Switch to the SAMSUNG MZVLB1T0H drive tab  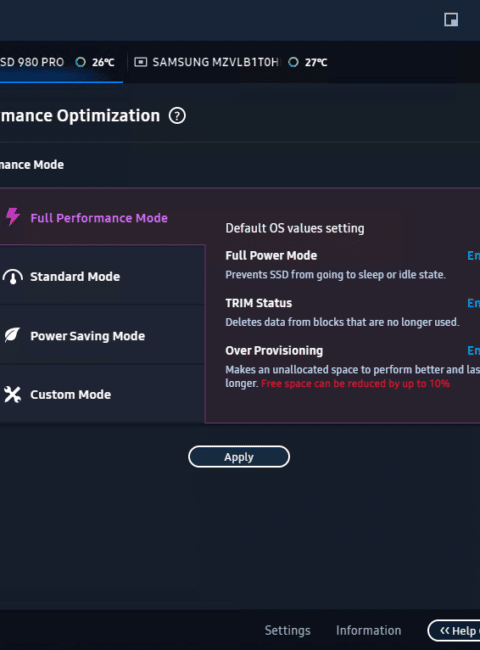point(230,62)
